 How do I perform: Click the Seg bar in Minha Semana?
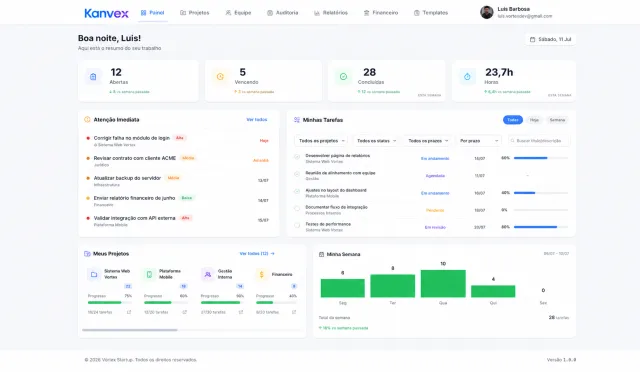click(342, 288)
